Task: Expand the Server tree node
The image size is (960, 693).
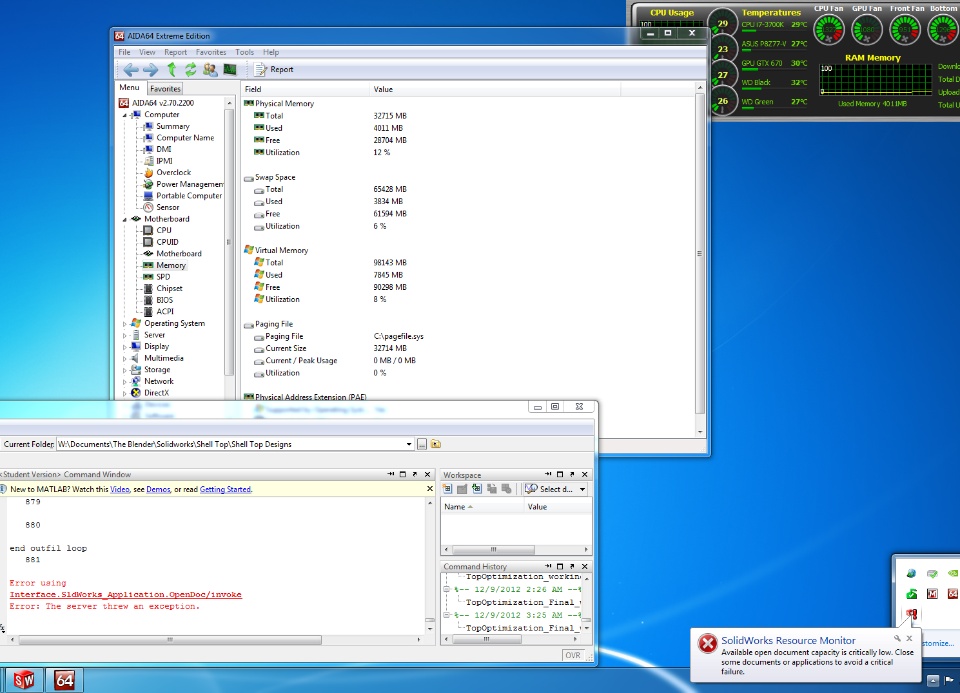Action: point(125,335)
